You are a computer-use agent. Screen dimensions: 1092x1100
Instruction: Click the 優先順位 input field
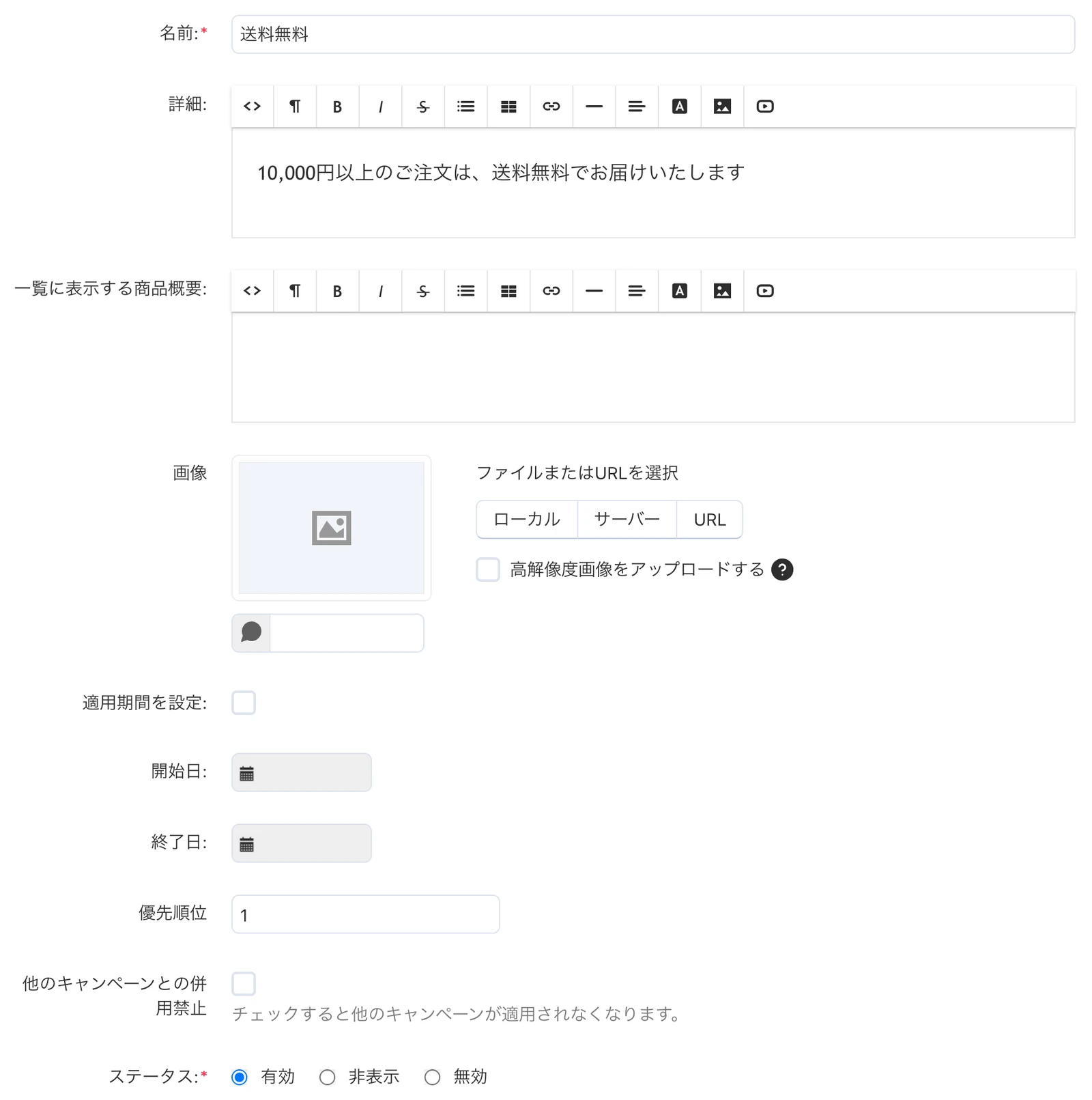pyautogui.click(x=366, y=914)
